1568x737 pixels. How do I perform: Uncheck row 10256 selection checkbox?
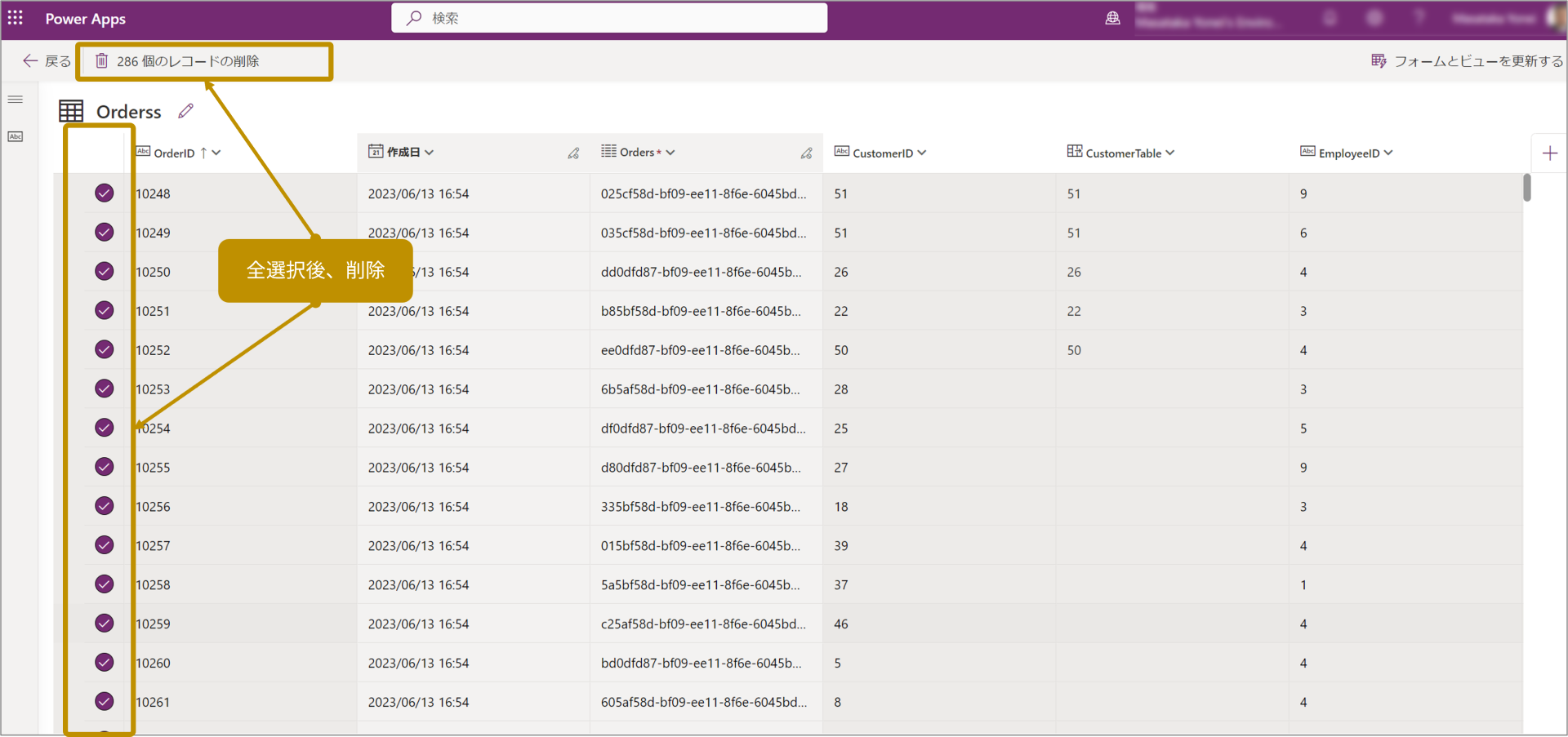[105, 507]
